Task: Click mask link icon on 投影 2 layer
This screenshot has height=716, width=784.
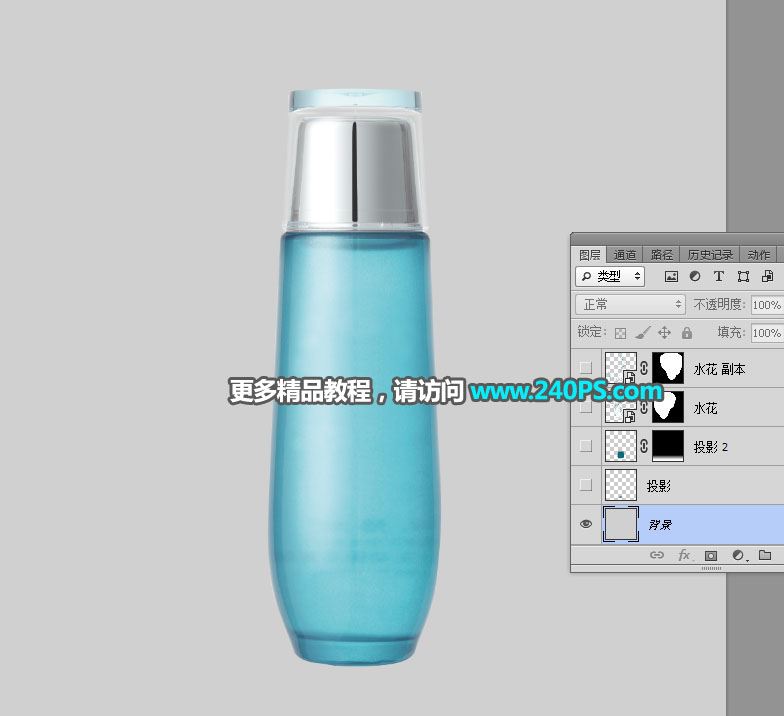Action: [644, 446]
